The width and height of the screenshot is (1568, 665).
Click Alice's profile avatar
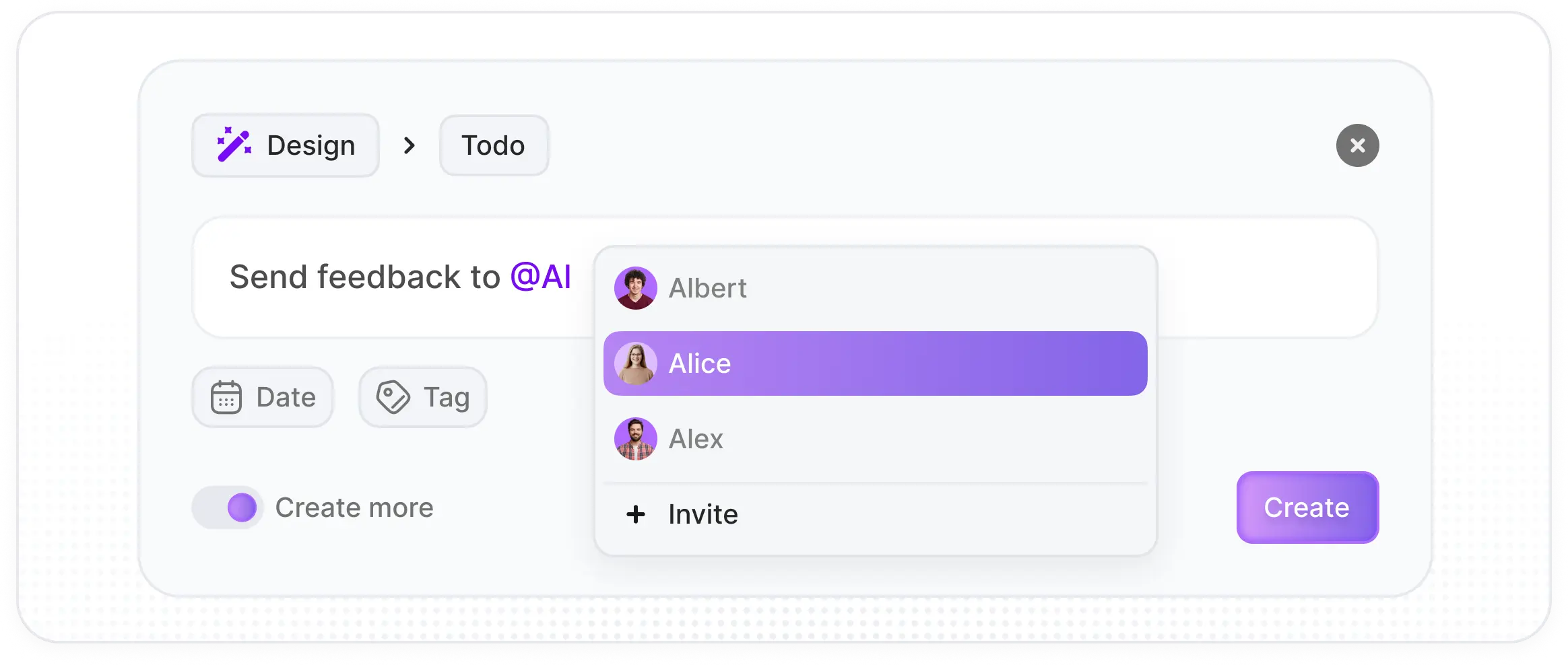point(635,363)
